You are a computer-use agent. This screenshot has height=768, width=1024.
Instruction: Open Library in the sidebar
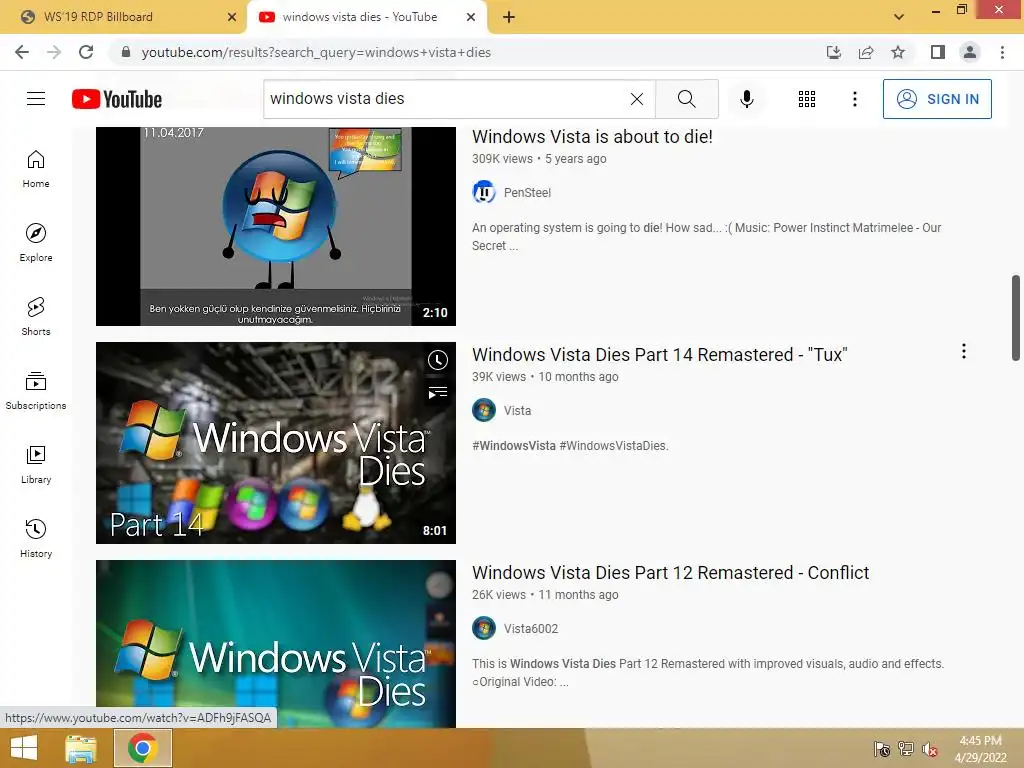tap(36, 464)
